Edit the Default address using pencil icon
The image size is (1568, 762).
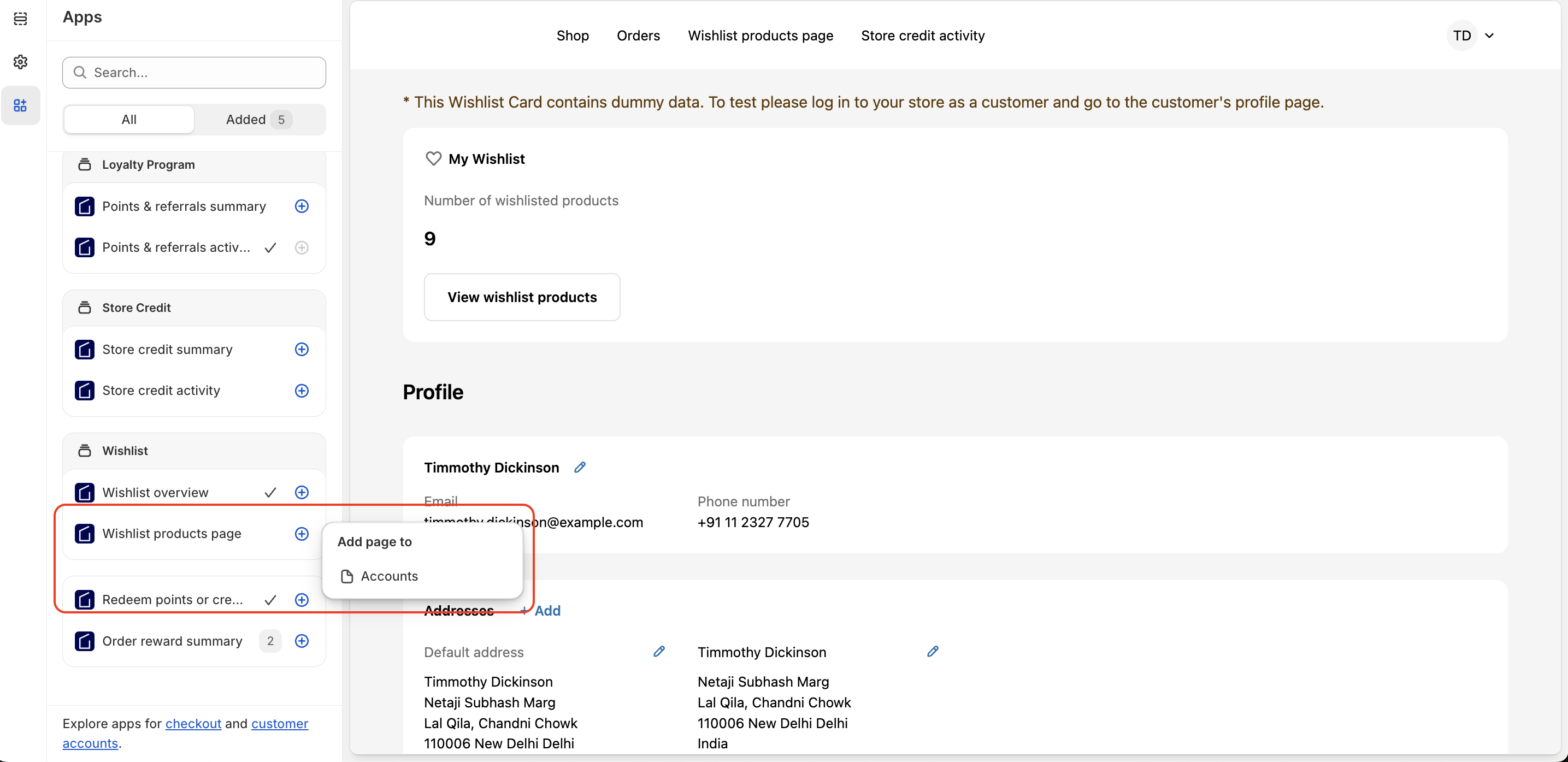(x=658, y=651)
